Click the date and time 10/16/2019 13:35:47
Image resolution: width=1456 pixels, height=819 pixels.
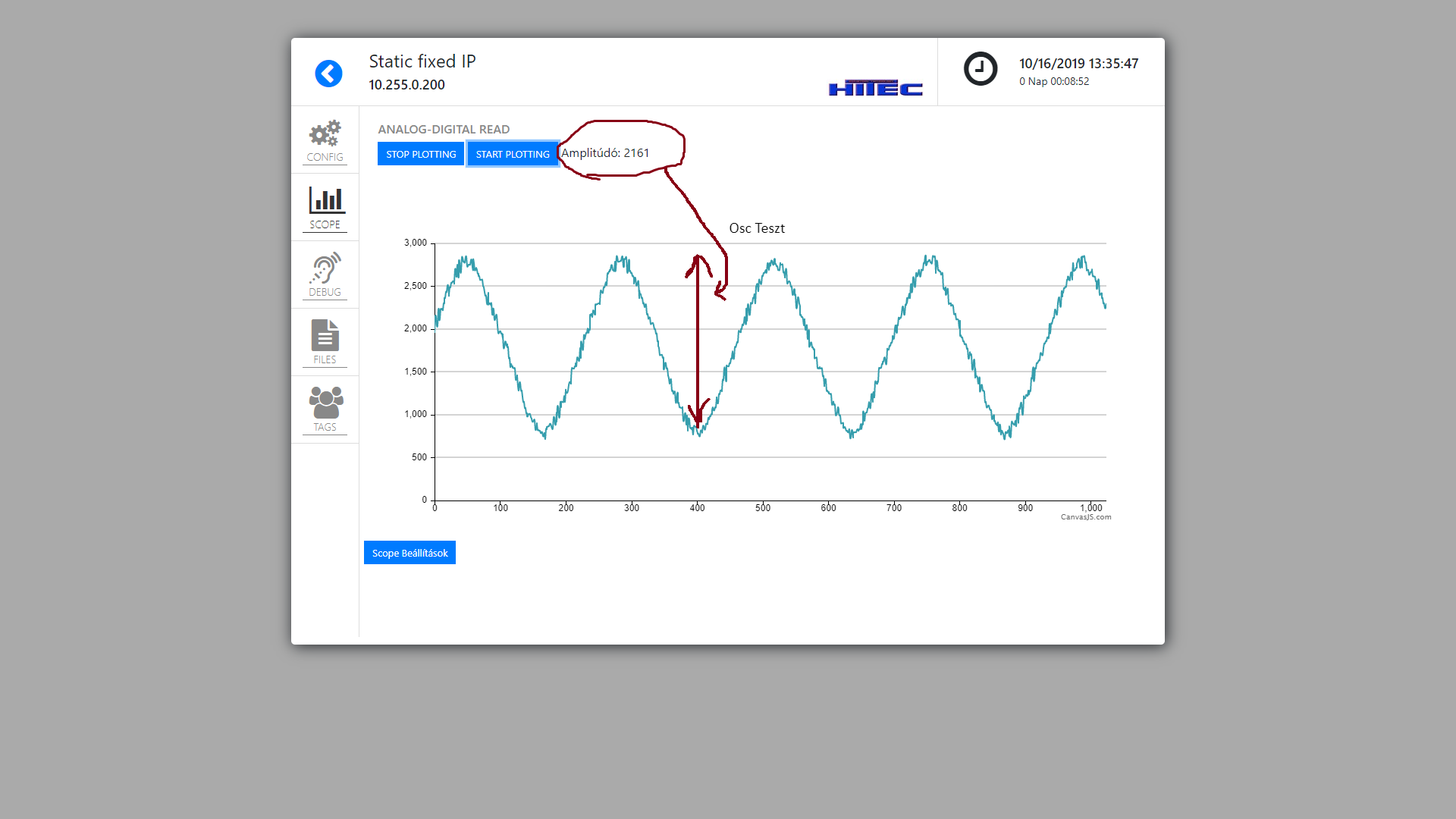pyautogui.click(x=1078, y=64)
